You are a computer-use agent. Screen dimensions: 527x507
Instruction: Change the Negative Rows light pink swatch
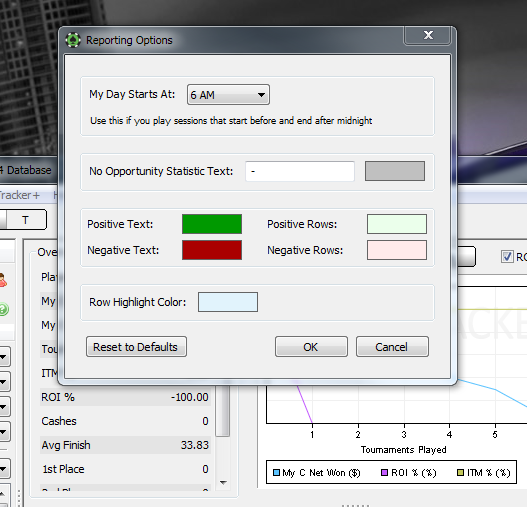click(x=397, y=250)
